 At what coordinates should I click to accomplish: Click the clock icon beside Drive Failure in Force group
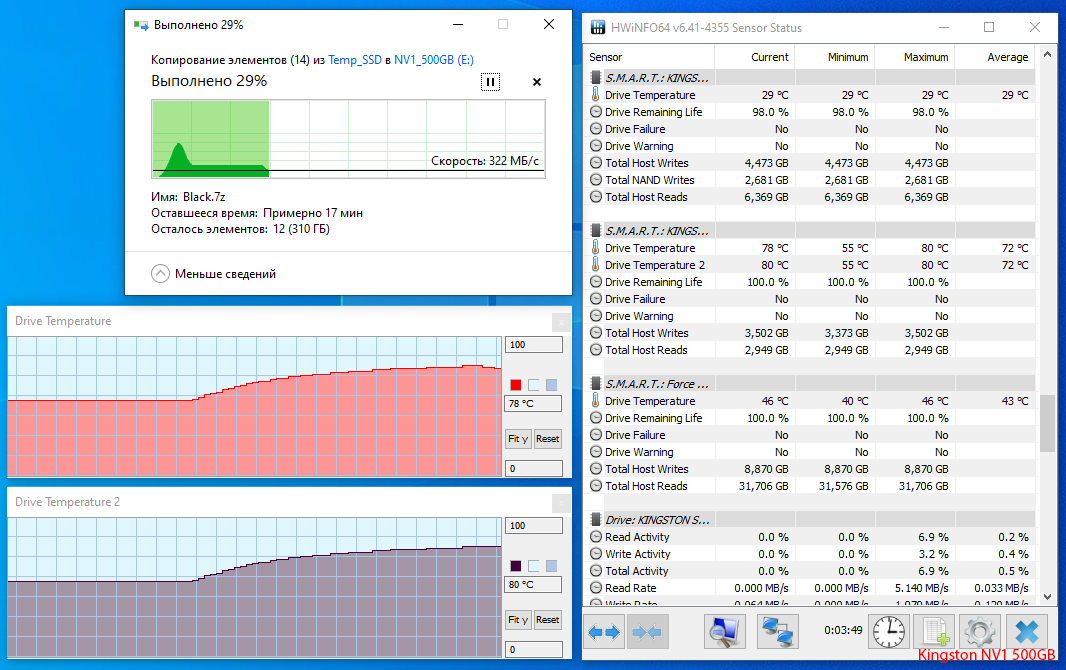(x=596, y=435)
